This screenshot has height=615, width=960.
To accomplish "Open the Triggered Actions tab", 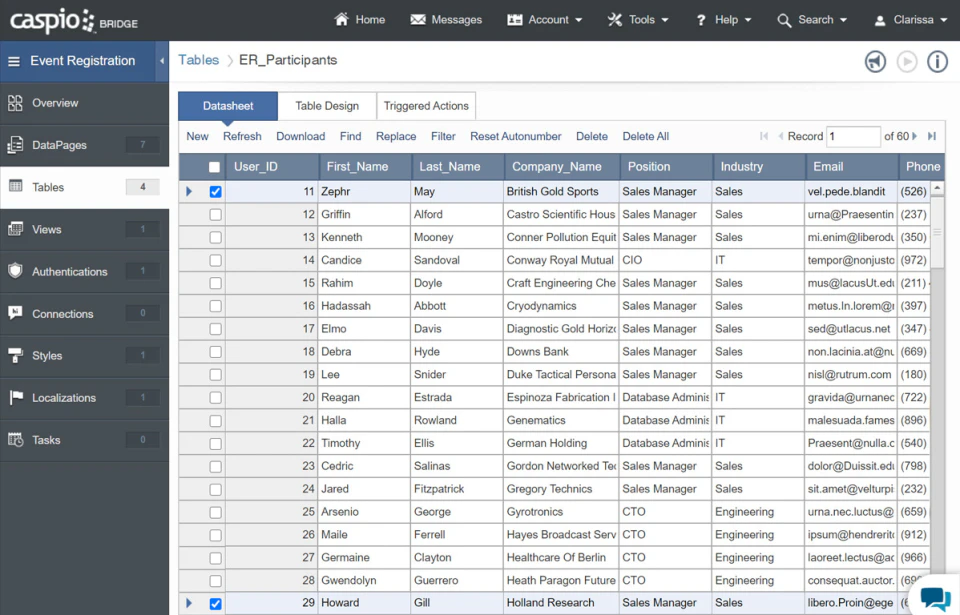I will point(426,105).
